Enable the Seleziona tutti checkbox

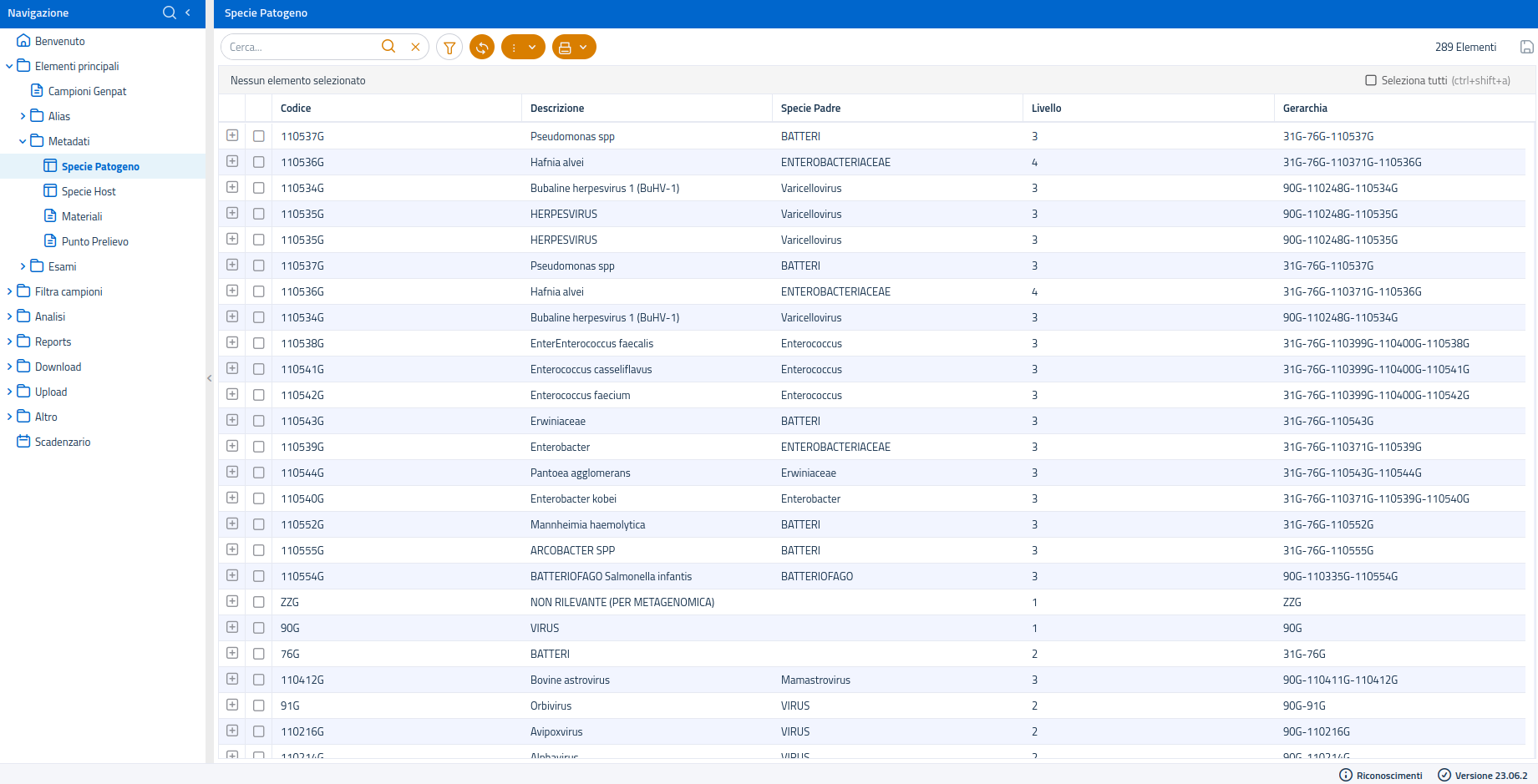point(1371,81)
